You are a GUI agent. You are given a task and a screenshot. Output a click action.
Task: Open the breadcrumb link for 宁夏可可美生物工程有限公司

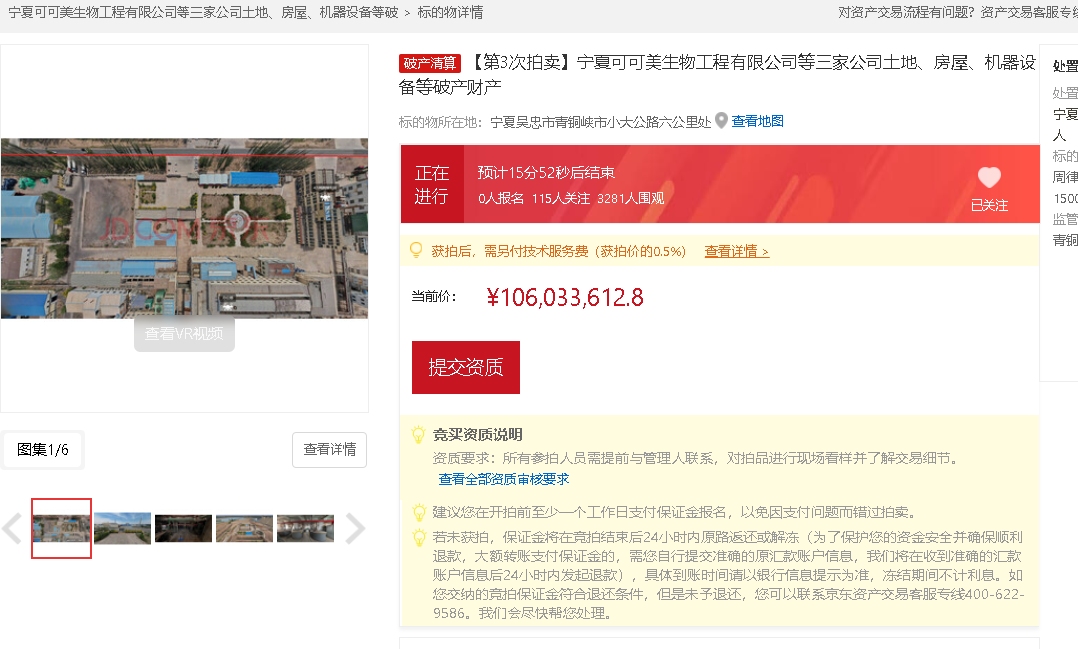coord(204,12)
